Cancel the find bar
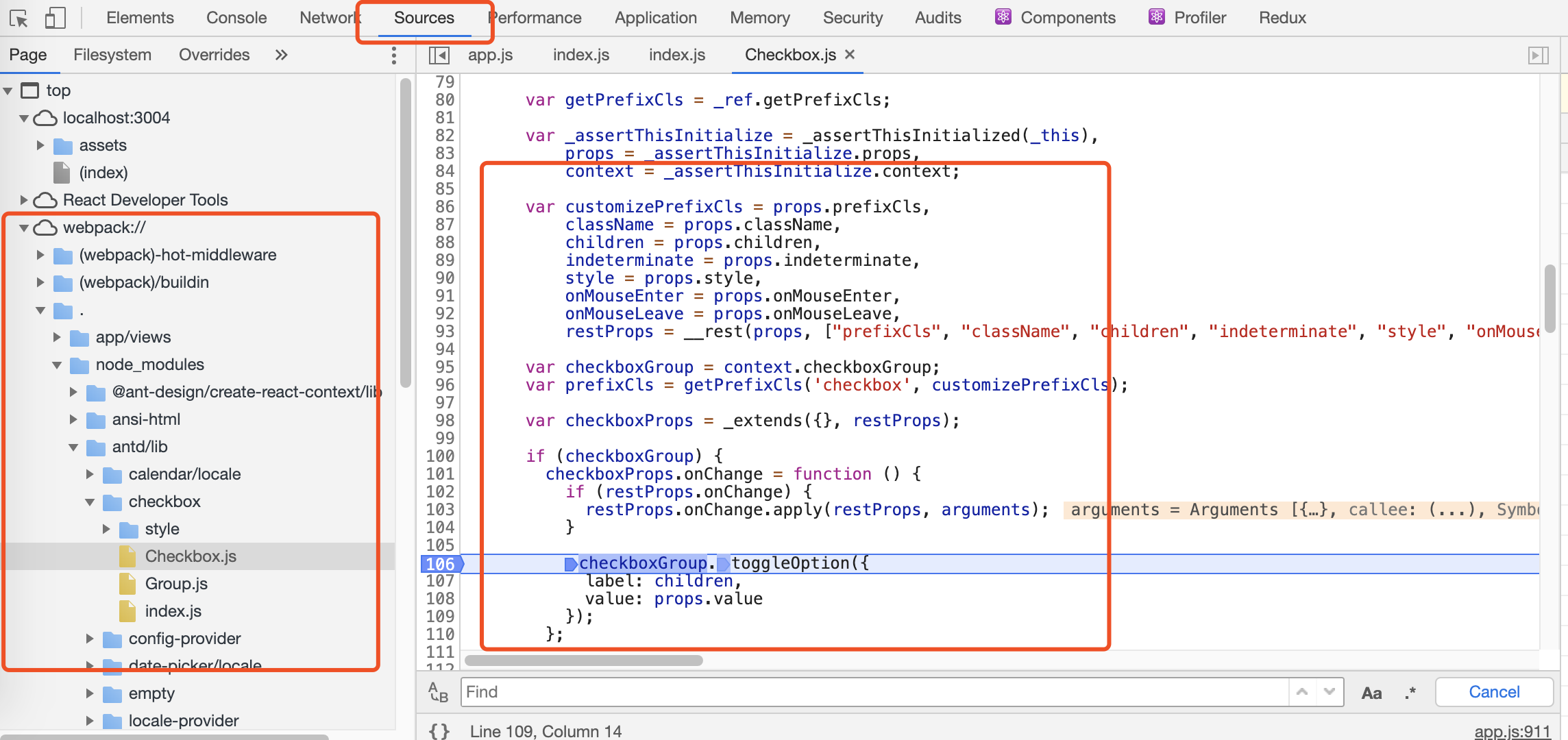Image resolution: width=1568 pixels, height=740 pixels. [x=1494, y=692]
